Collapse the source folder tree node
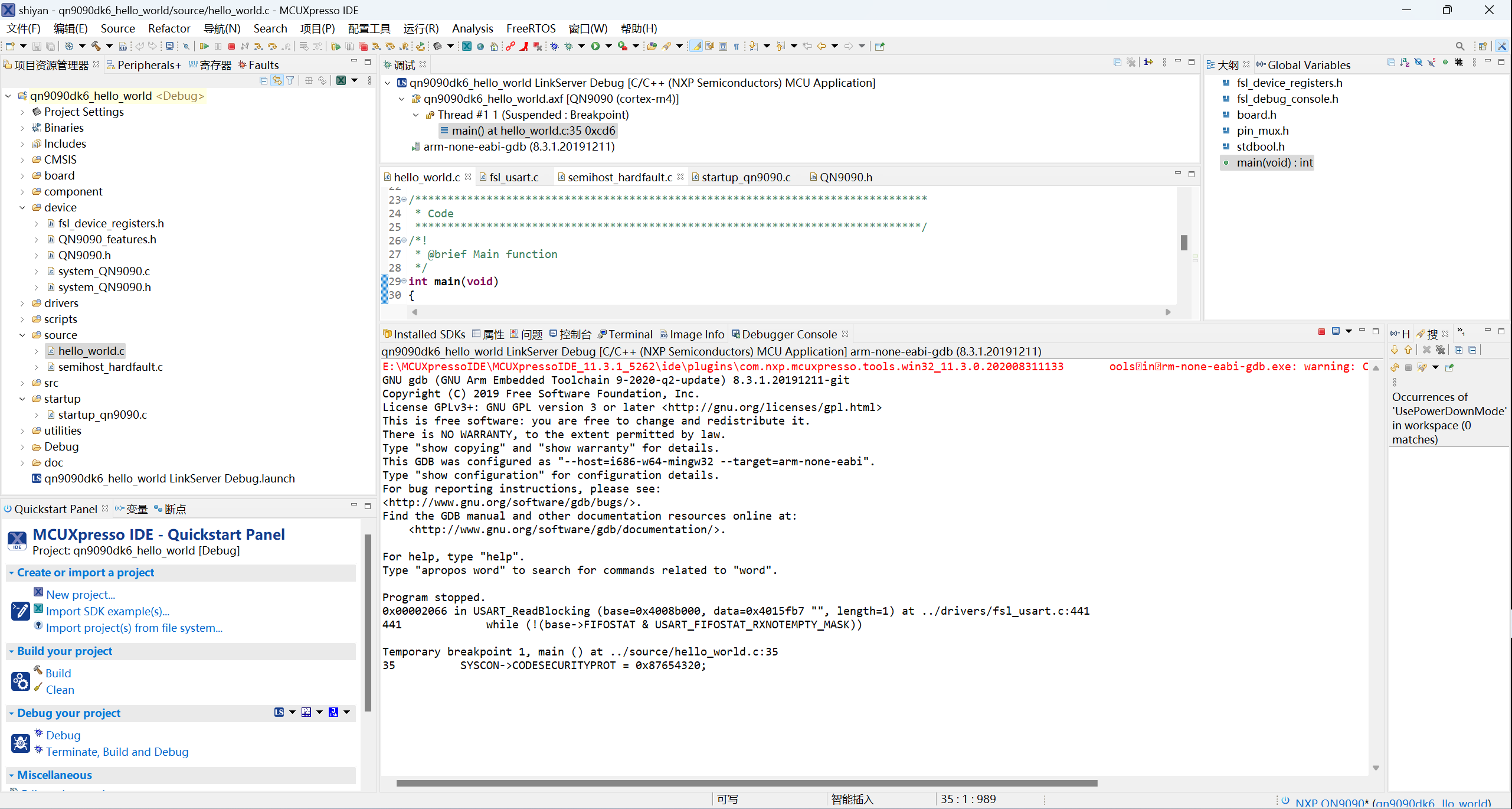 (x=22, y=334)
